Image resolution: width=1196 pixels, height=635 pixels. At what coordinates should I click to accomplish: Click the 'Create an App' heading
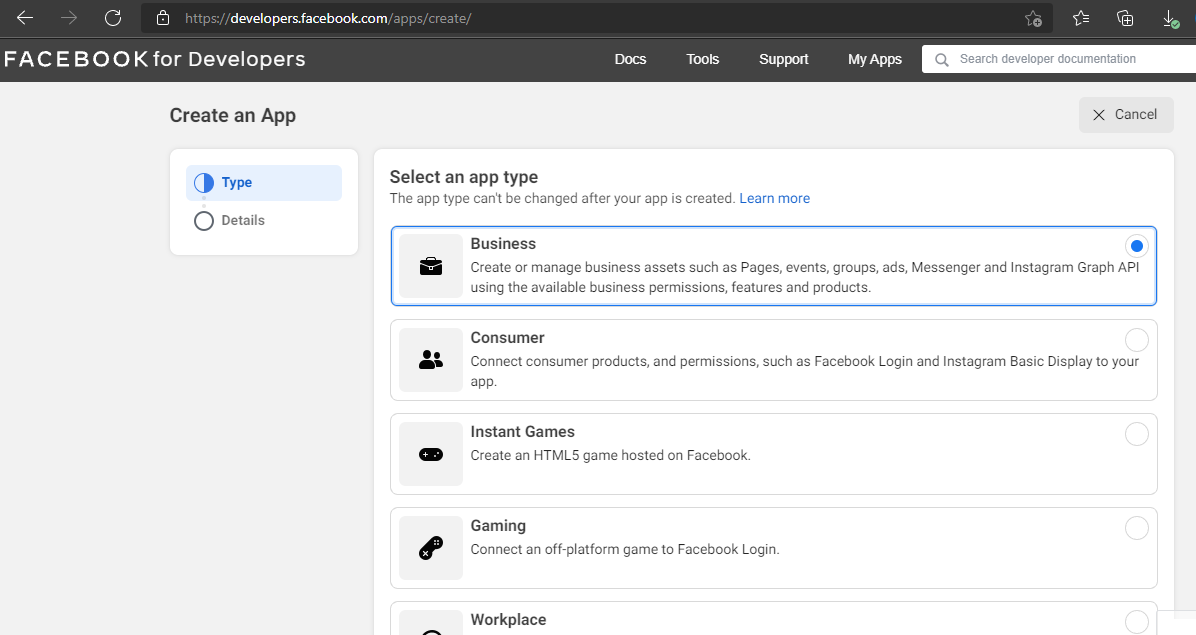pyautogui.click(x=233, y=115)
